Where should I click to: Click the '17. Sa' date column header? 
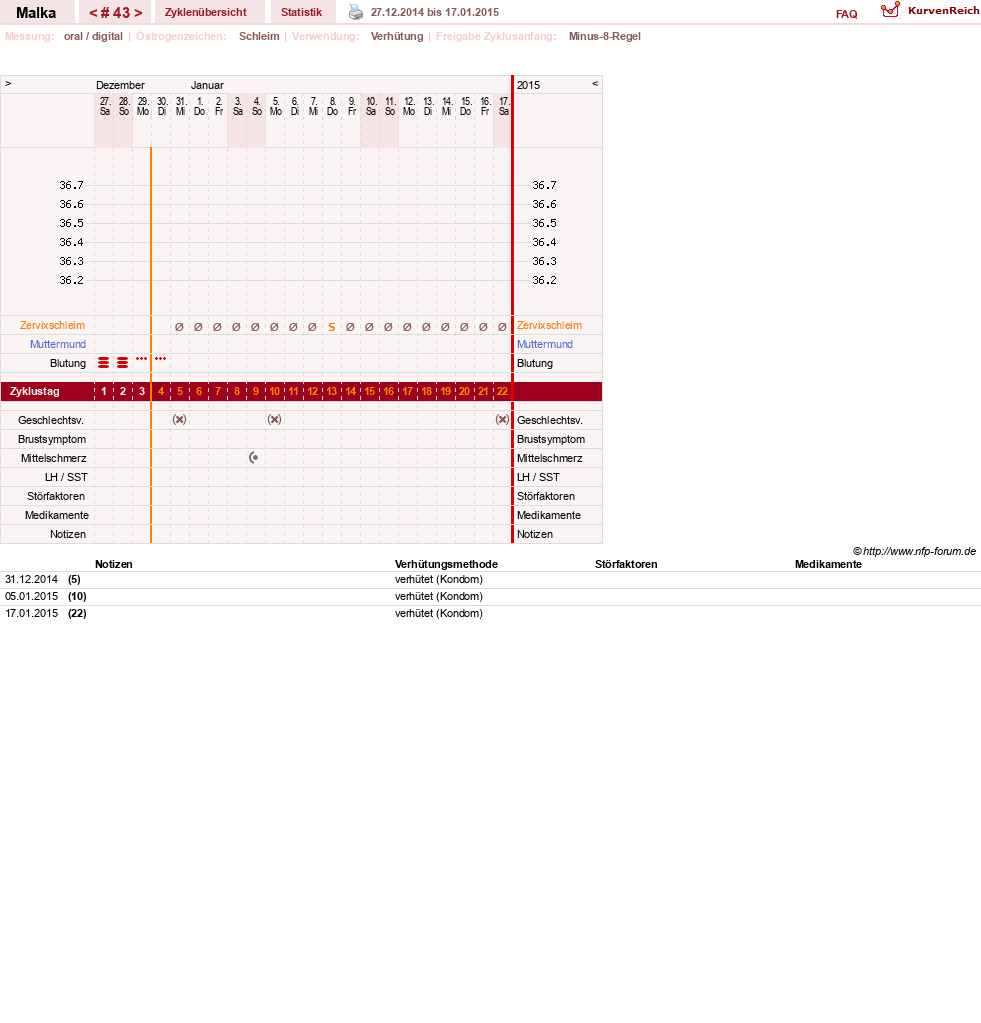[x=504, y=106]
